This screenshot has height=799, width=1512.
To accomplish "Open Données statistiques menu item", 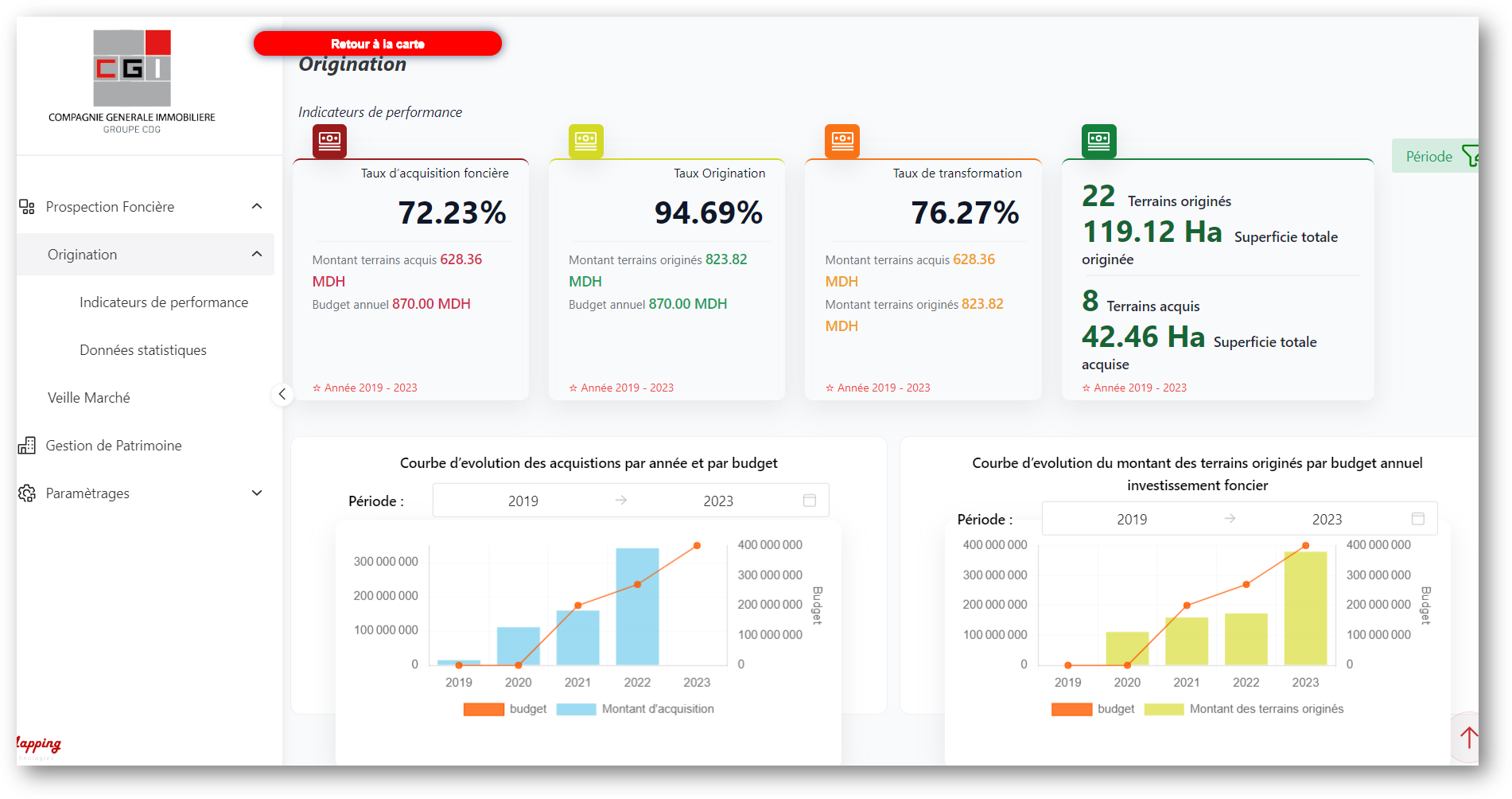I will click(143, 350).
